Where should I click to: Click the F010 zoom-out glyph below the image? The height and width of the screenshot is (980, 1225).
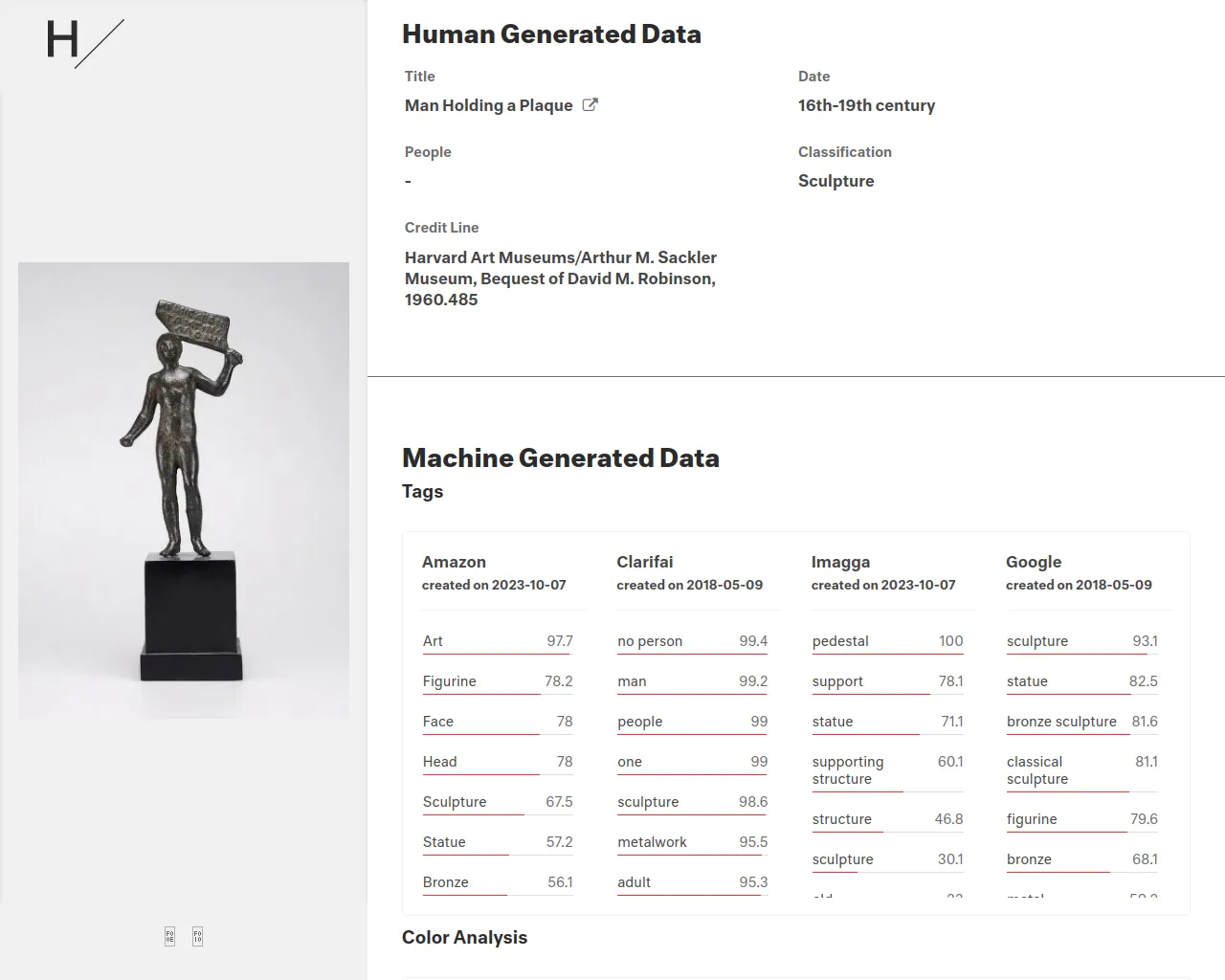197,936
